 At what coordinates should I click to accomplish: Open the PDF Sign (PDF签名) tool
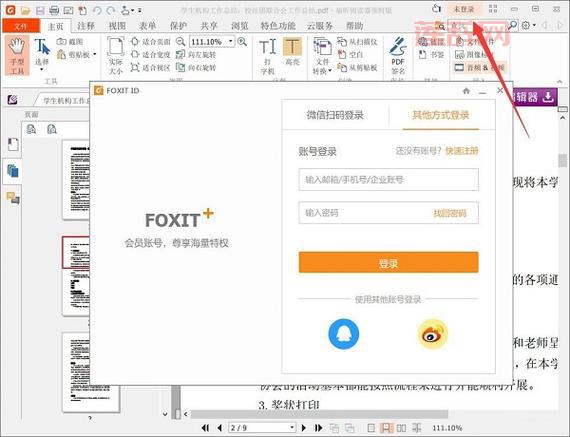click(398, 56)
